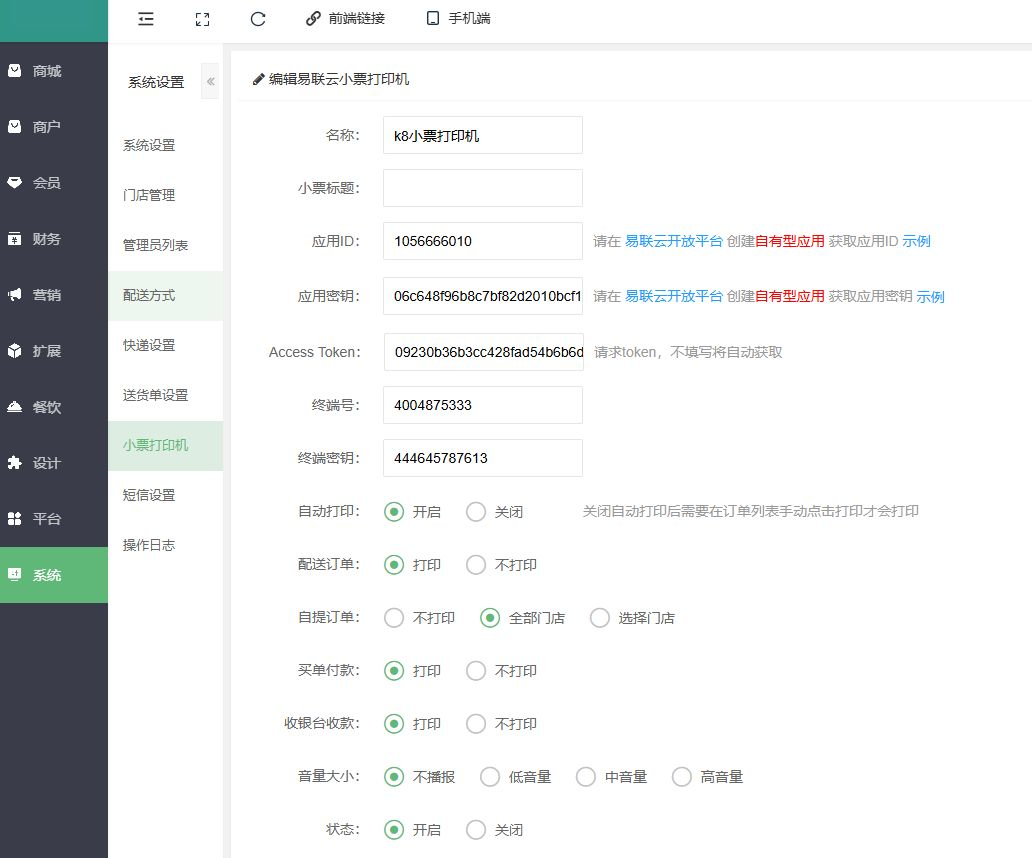Open 营销 section in left sidebar

coord(47,295)
